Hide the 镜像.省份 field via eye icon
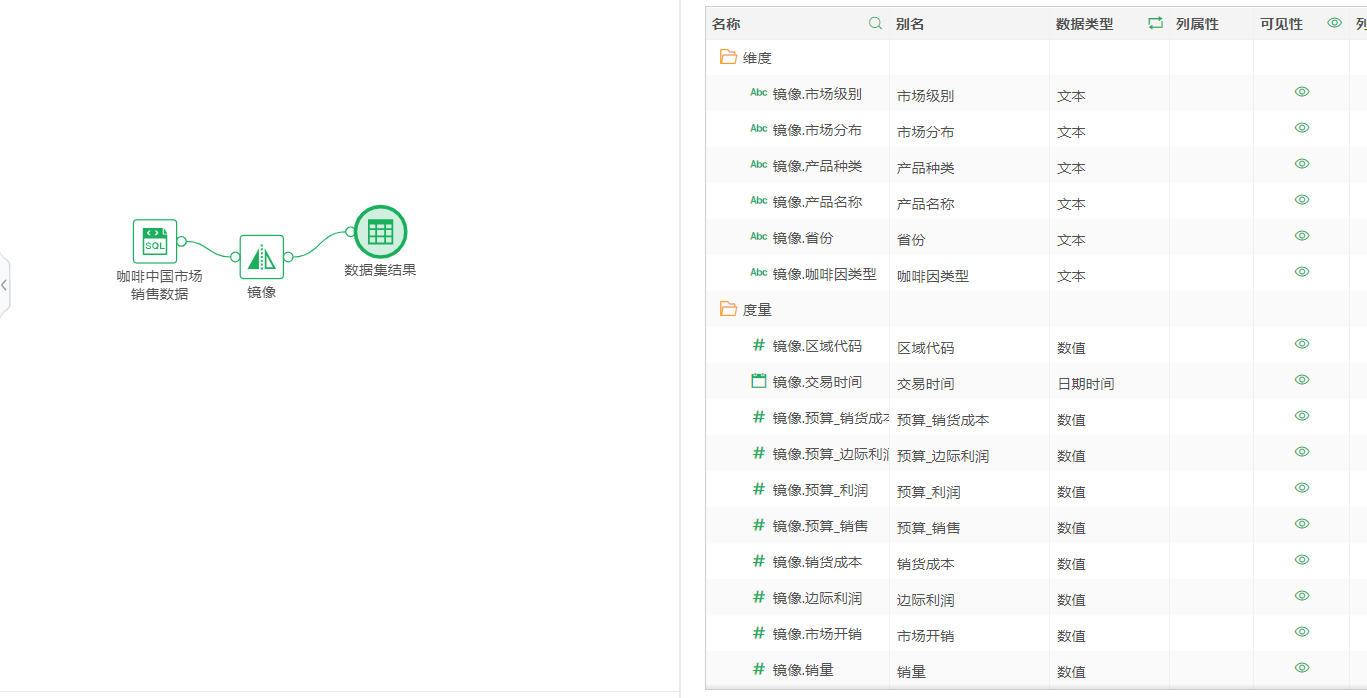The image size is (1367, 698). 1302,236
